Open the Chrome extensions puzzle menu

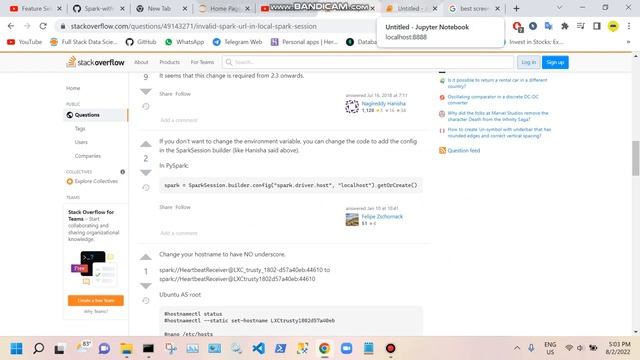pos(564,26)
